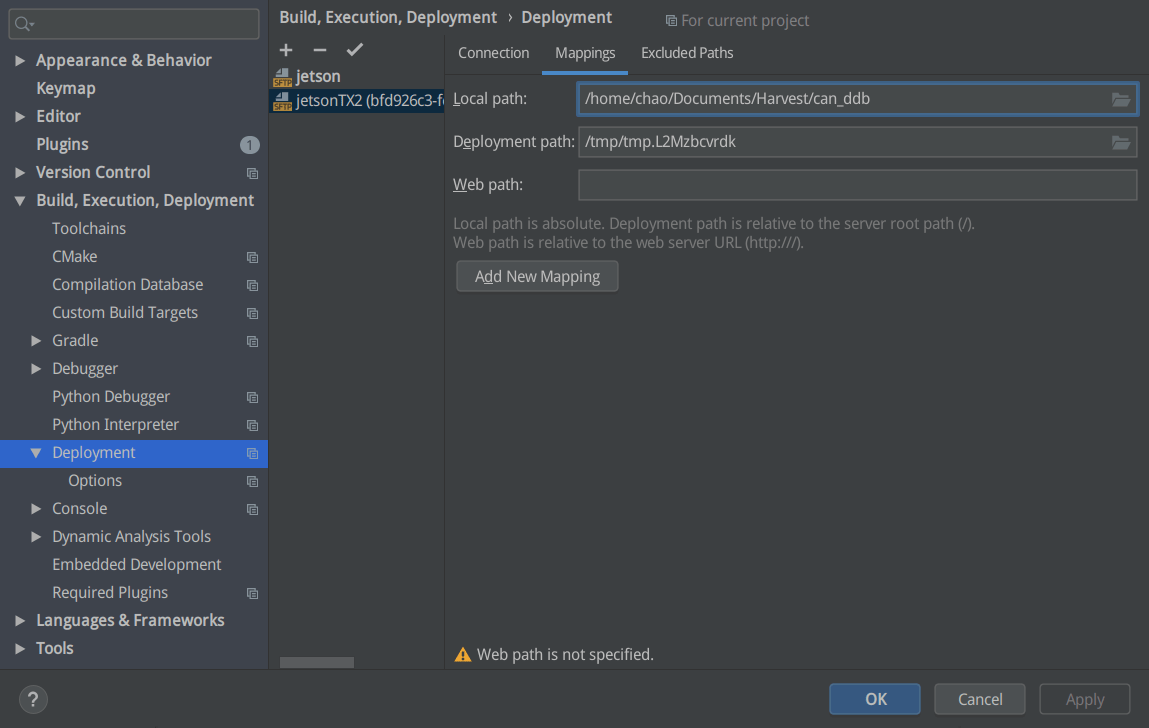Image resolution: width=1149 pixels, height=728 pixels.
Task: Click search magnifier icon in settings search
Action: click(23, 24)
